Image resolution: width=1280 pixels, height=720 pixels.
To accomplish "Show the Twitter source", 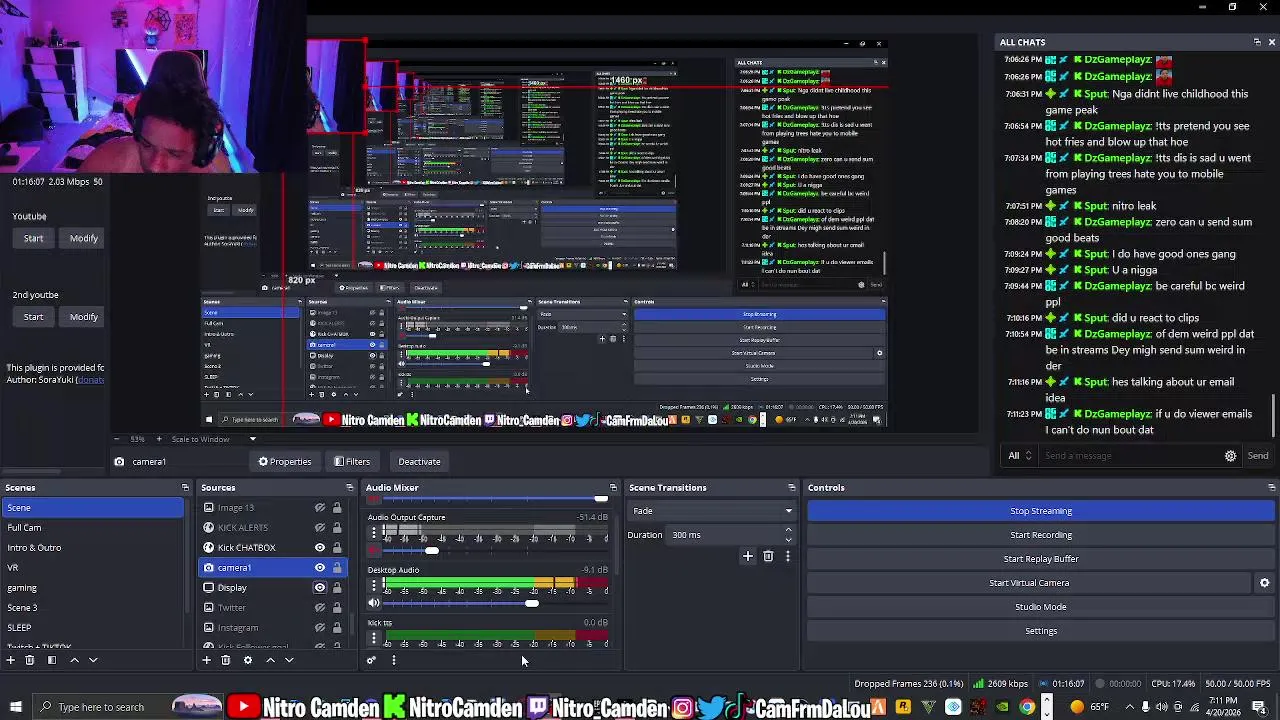I will point(320,608).
